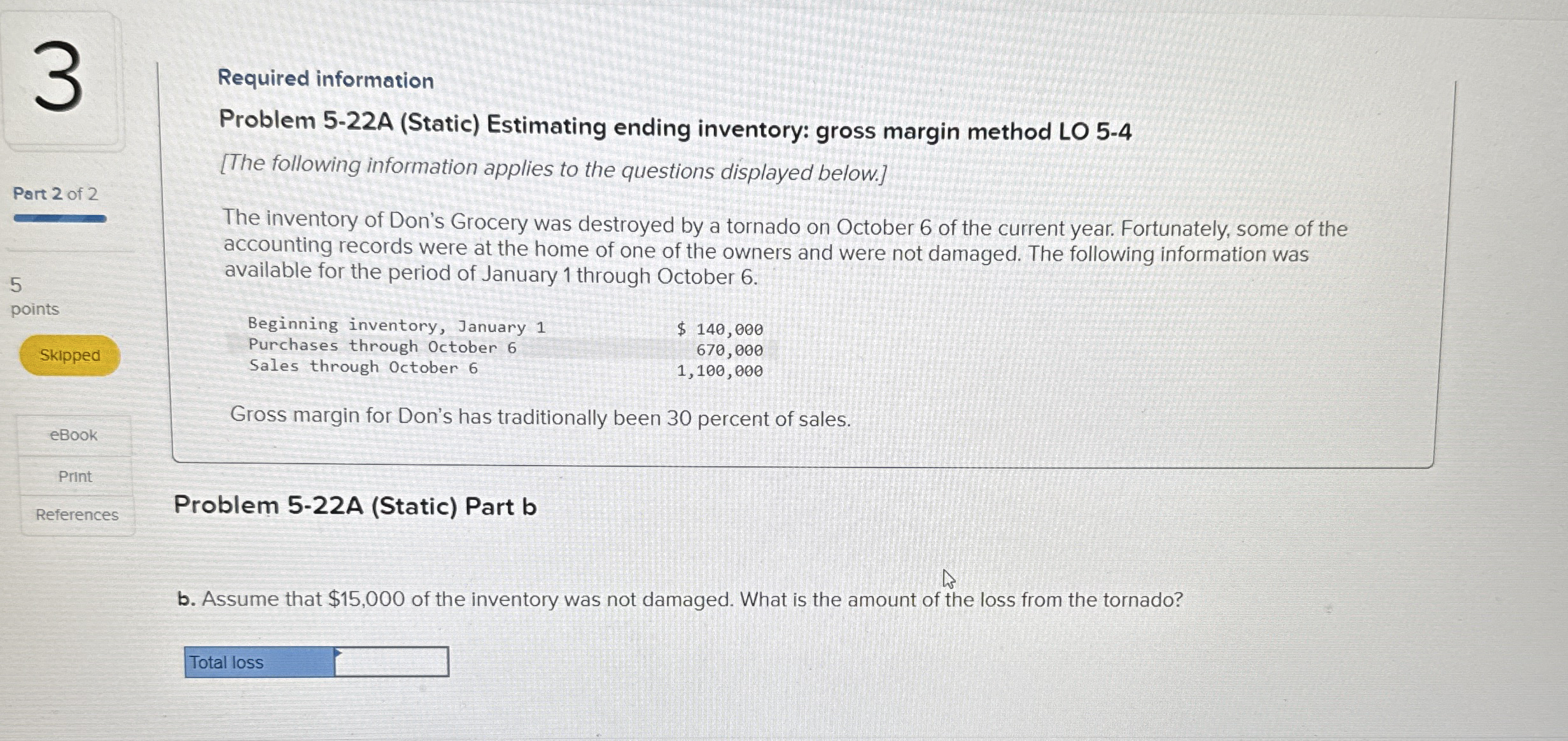Click inside the Total loss input field
1568x741 pixels.
point(391,663)
